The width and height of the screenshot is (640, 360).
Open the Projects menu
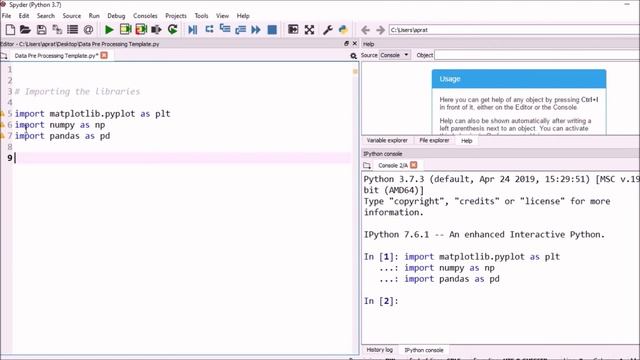[x=176, y=16]
